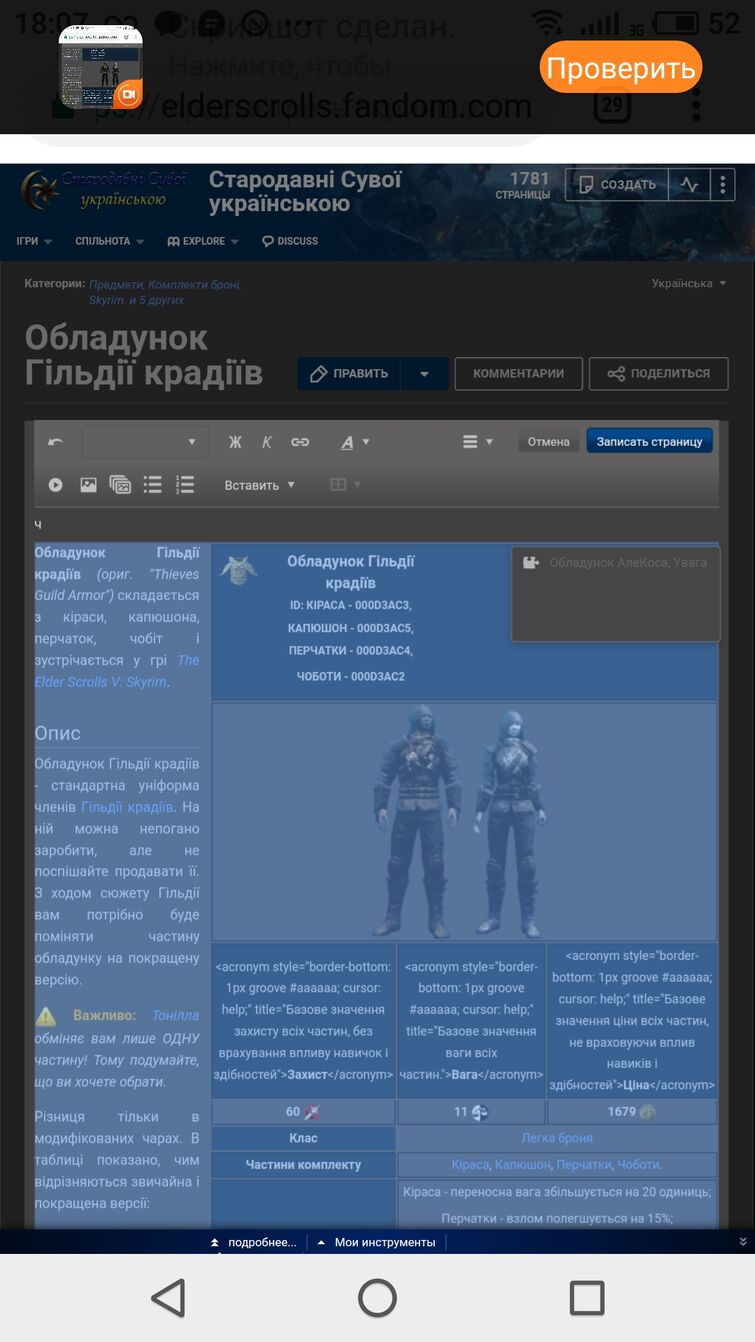Click the weight icon next to 11
Viewport: 755px width, 1342px height.
point(481,1112)
